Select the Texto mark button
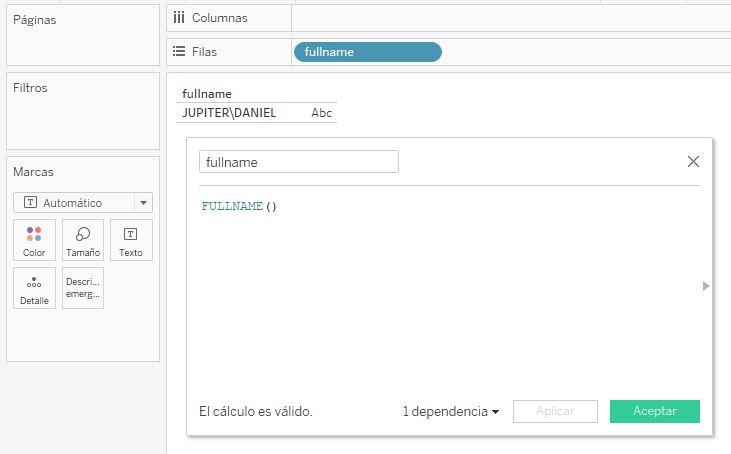Screen dimensions: 731x454 pos(131,241)
